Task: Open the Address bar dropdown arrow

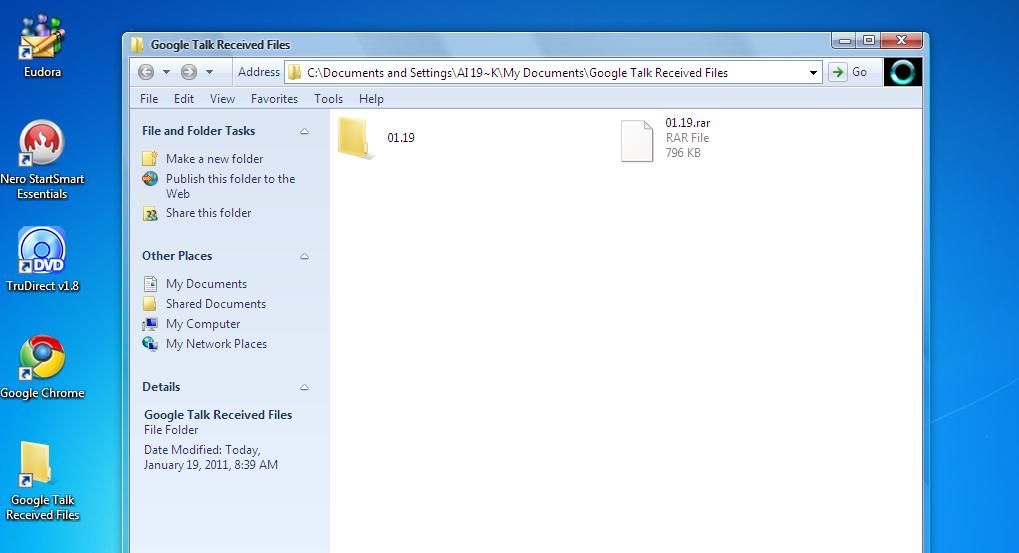Action: coord(813,73)
